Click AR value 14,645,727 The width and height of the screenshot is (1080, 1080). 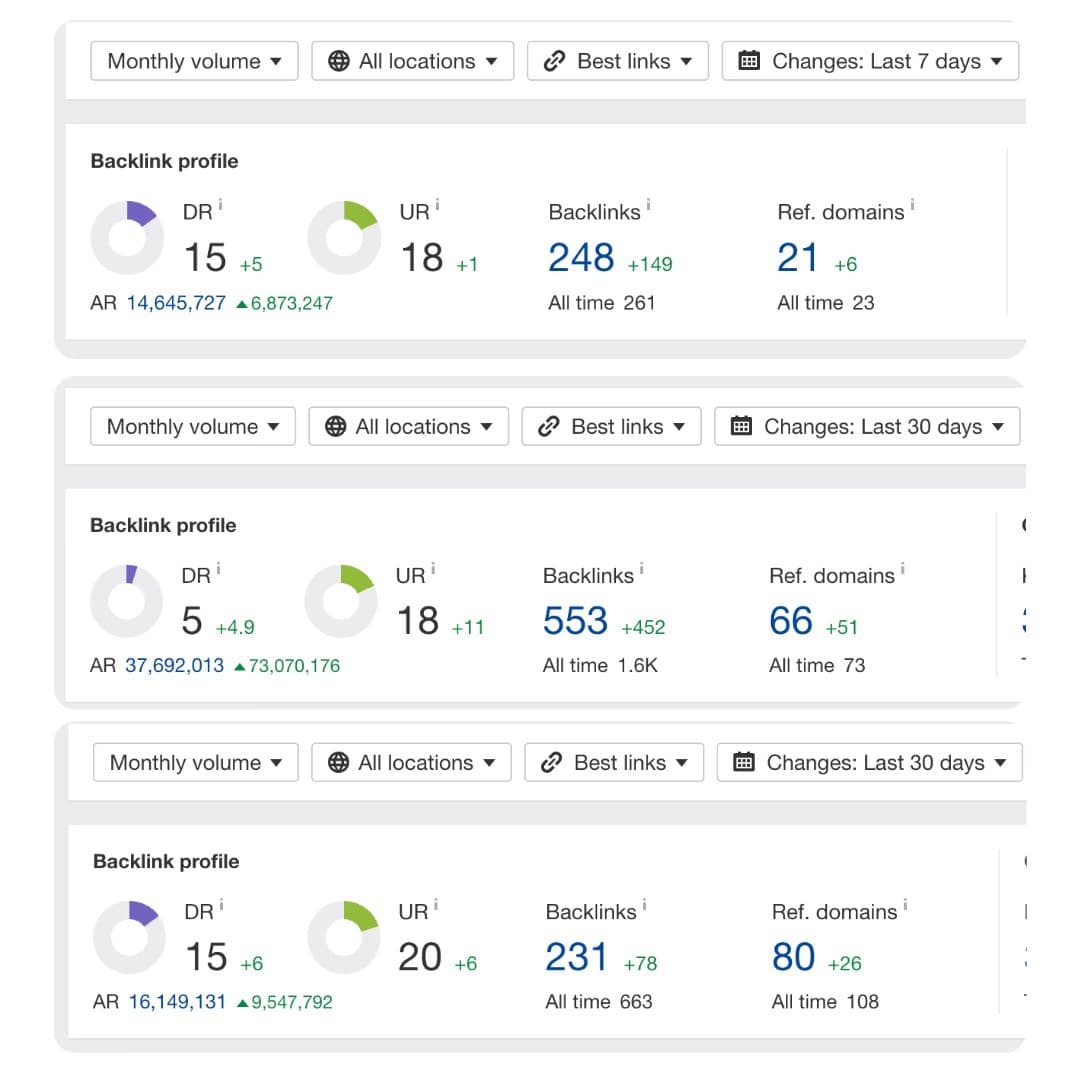point(176,303)
